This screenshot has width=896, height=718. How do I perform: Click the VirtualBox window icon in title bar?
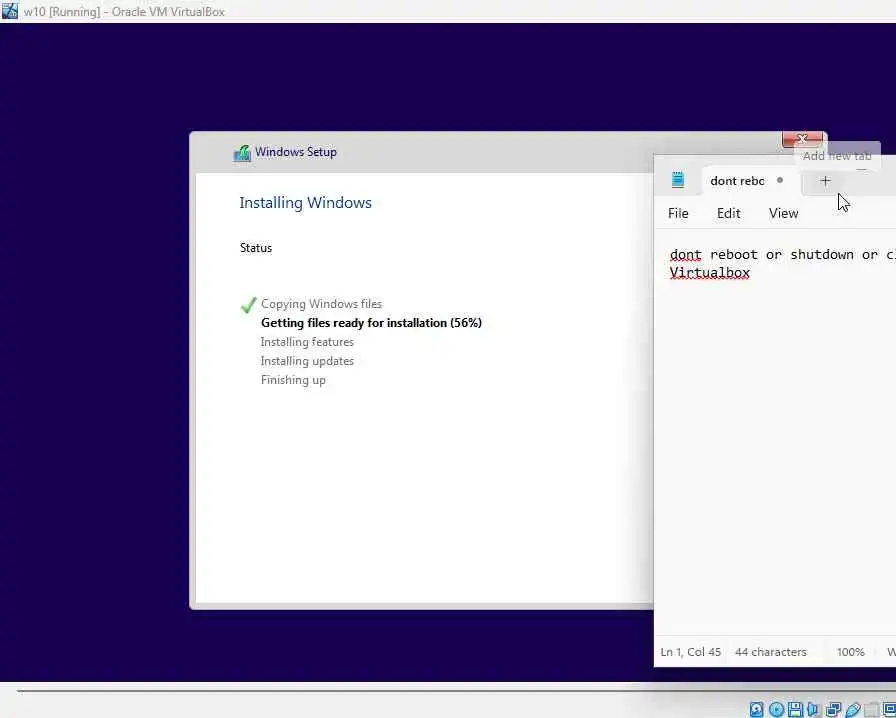click(x=10, y=10)
